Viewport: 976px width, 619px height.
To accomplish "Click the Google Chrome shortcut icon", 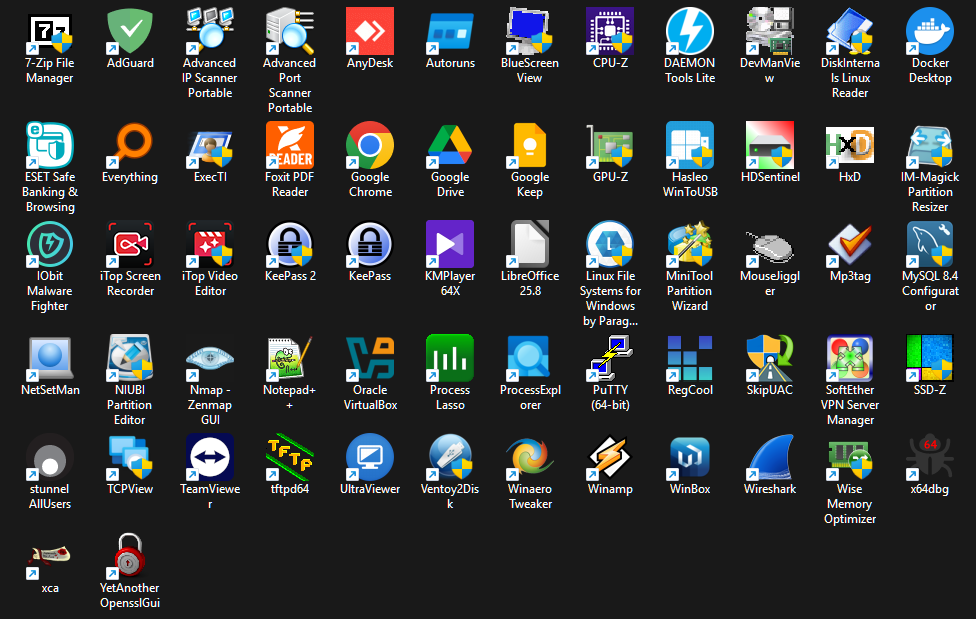I will [370, 146].
